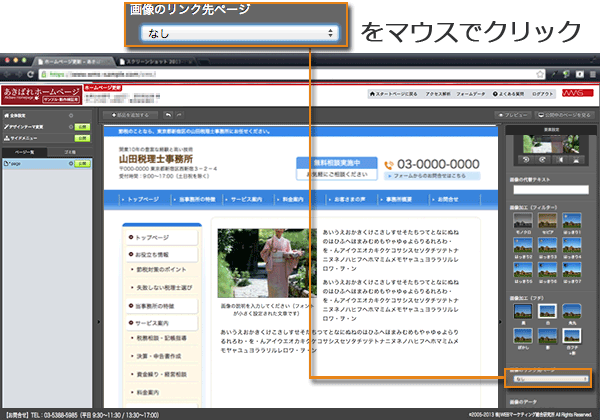
Task: Click the プレビュー button
Action: (517, 116)
